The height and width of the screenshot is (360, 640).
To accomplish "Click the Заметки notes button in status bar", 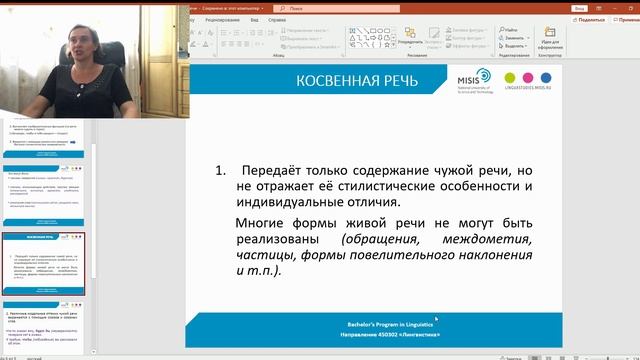I will (x=511, y=358).
